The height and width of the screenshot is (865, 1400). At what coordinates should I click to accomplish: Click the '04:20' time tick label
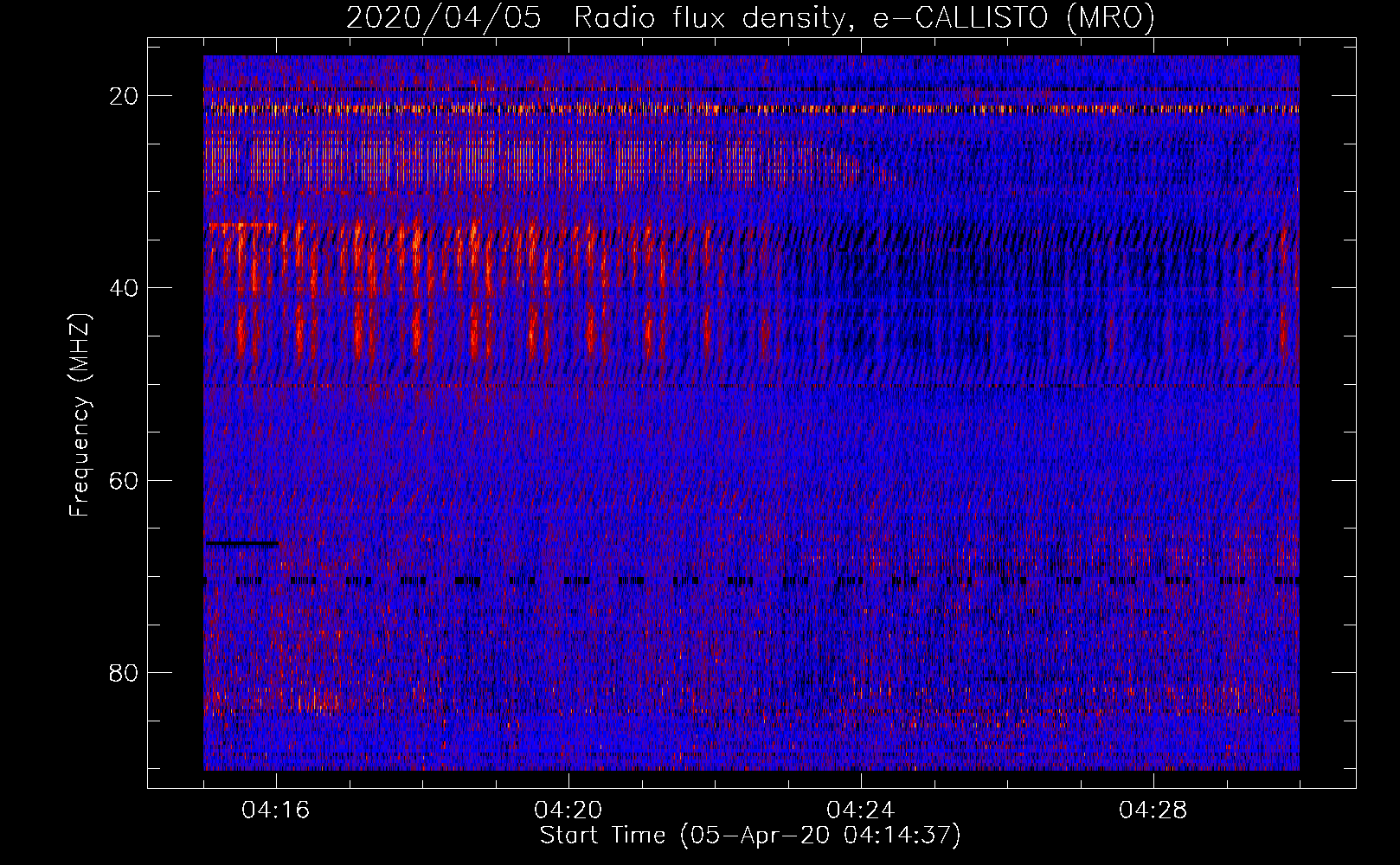tap(568, 811)
